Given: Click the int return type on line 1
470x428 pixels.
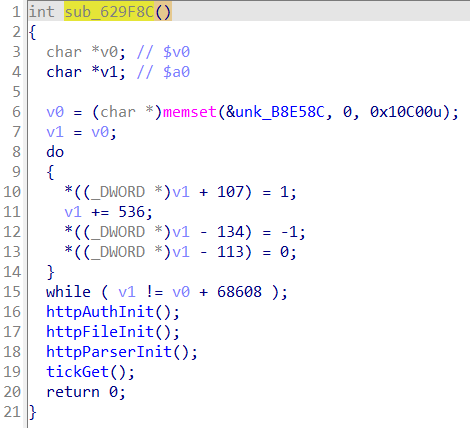Looking at the screenshot, I should point(42,12).
